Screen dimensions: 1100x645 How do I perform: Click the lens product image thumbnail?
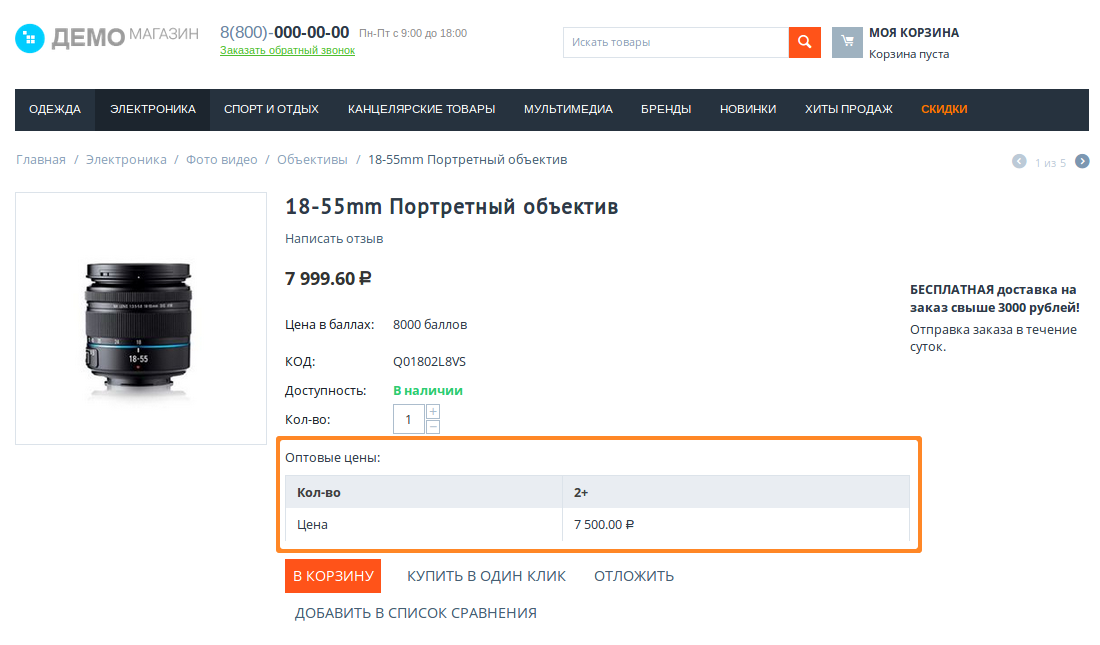coord(140,318)
